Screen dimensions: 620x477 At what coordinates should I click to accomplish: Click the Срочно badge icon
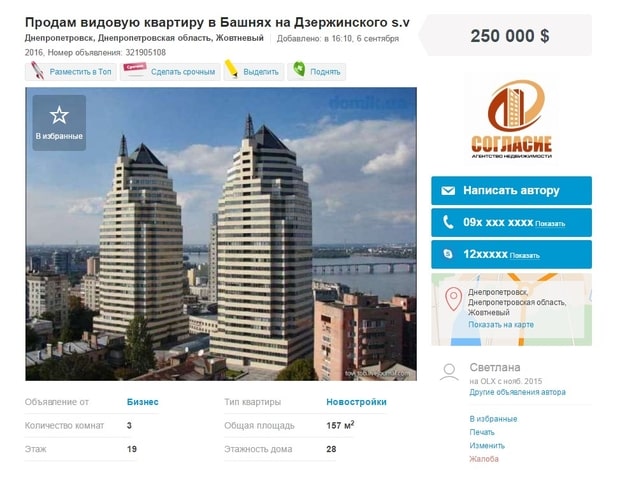135,68
